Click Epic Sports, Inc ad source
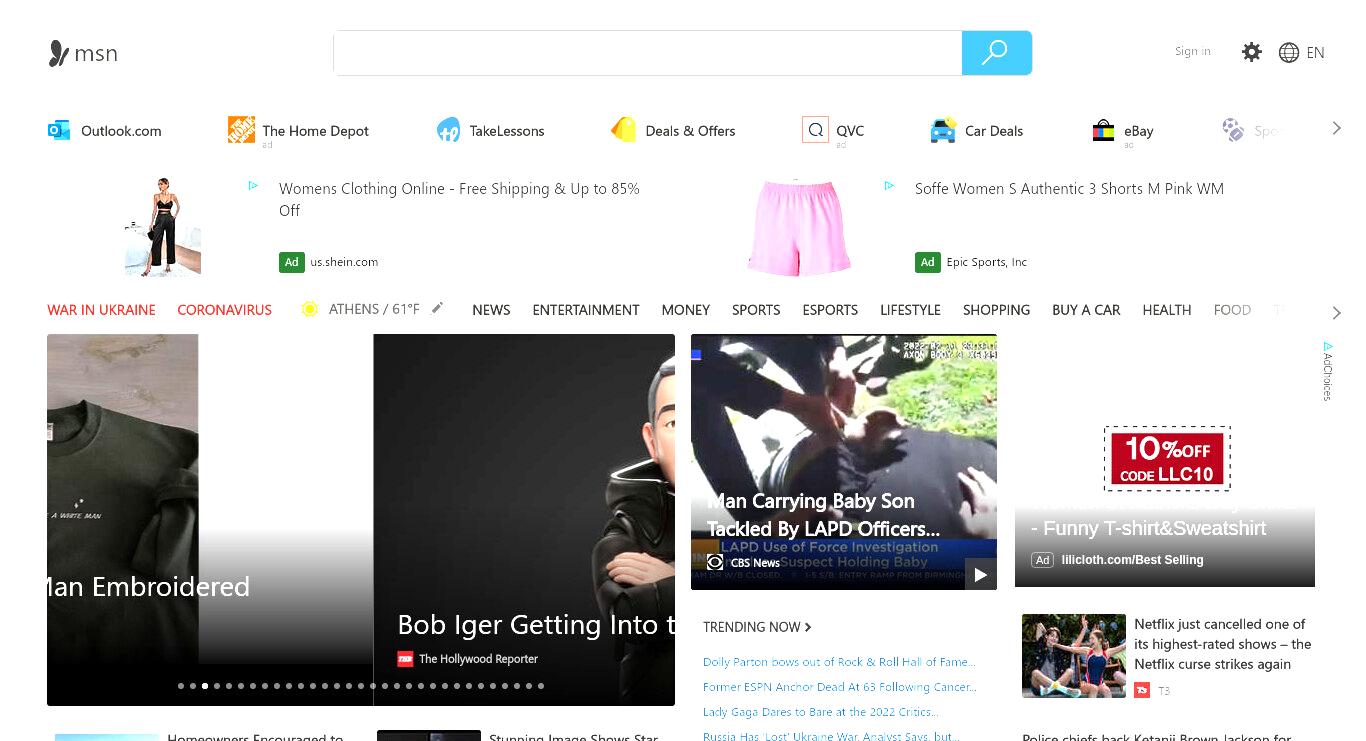Viewport: 1366px width, 741px height. coord(987,262)
